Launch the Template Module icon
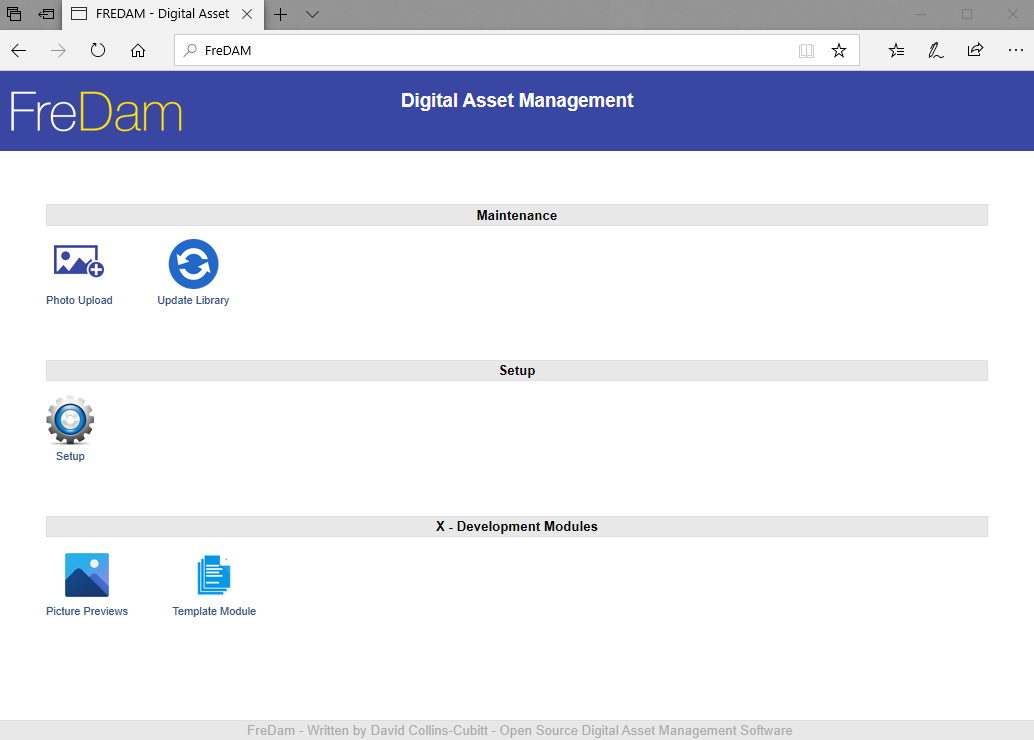The image size is (1034, 740). point(214,575)
